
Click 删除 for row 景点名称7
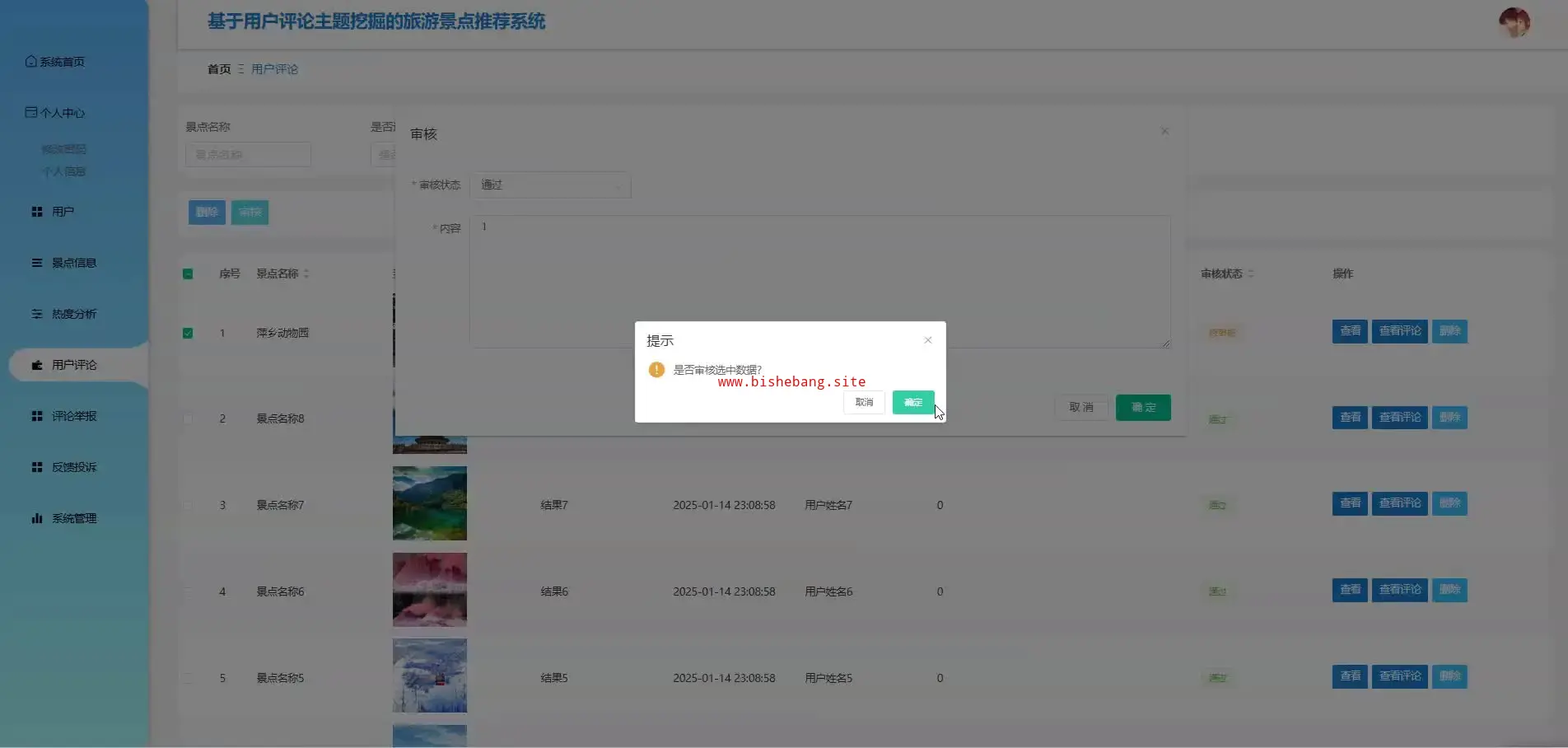(x=1449, y=503)
